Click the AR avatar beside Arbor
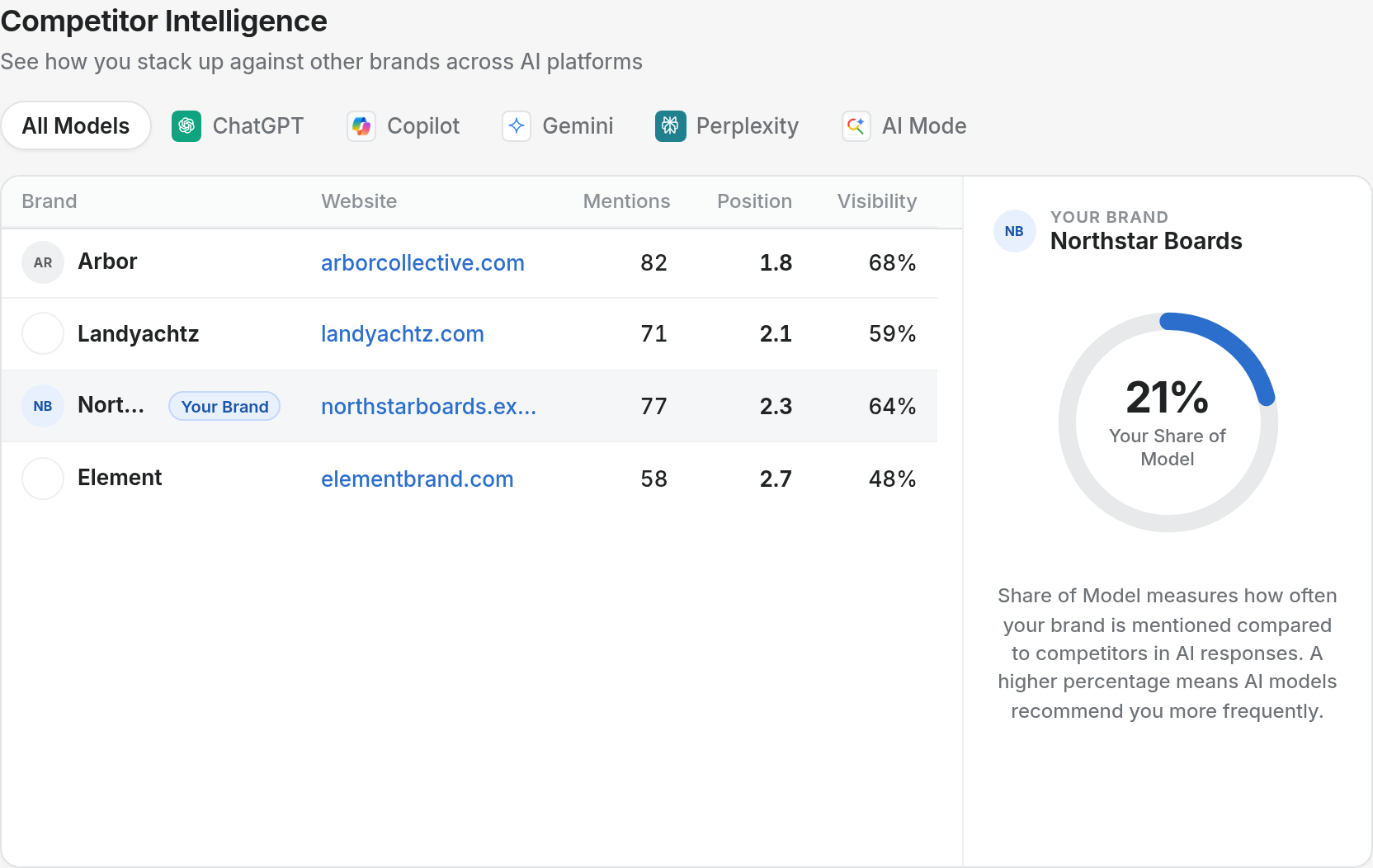 (x=43, y=262)
